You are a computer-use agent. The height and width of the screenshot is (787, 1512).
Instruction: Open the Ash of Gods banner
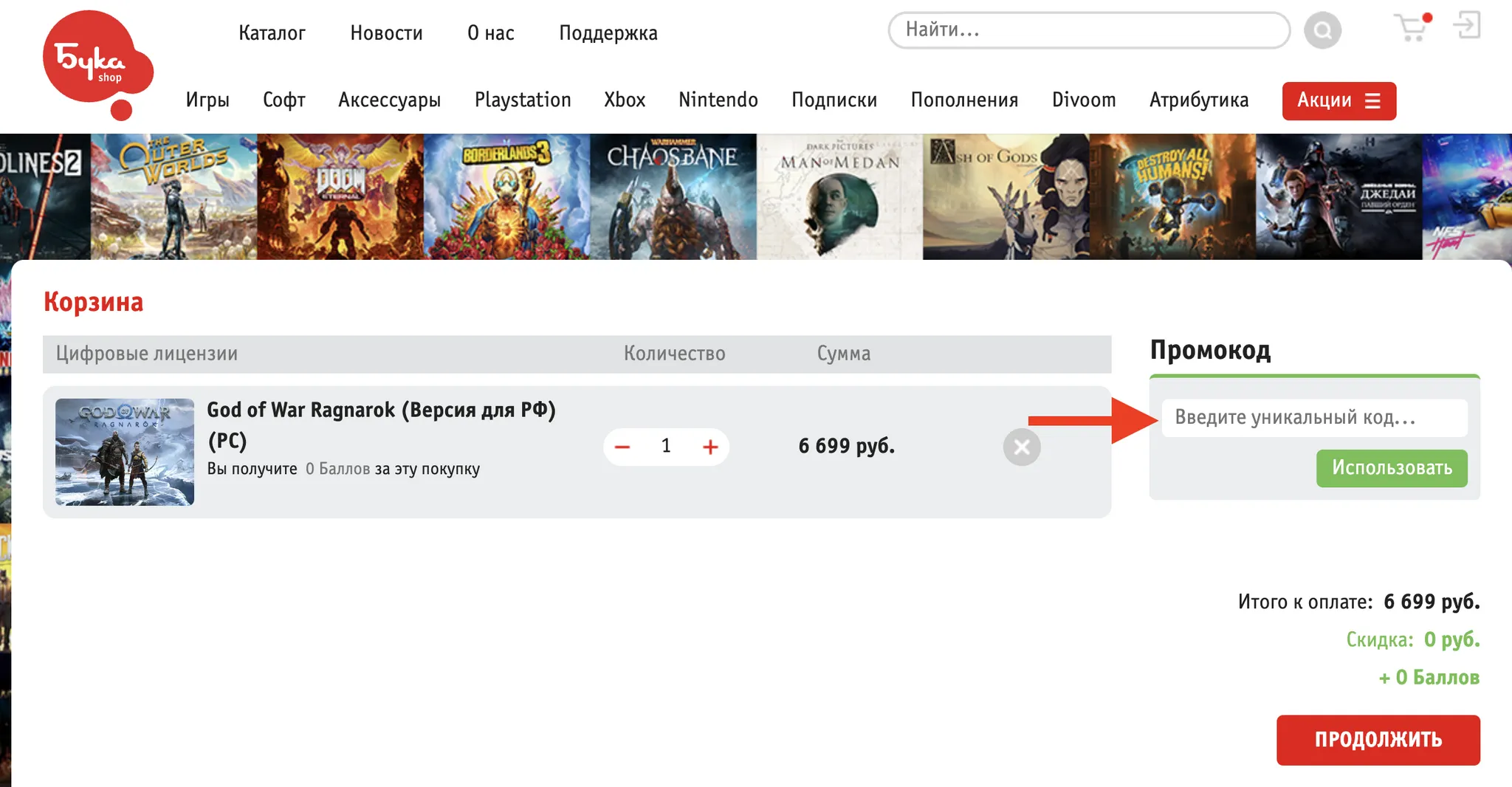click(x=1006, y=196)
